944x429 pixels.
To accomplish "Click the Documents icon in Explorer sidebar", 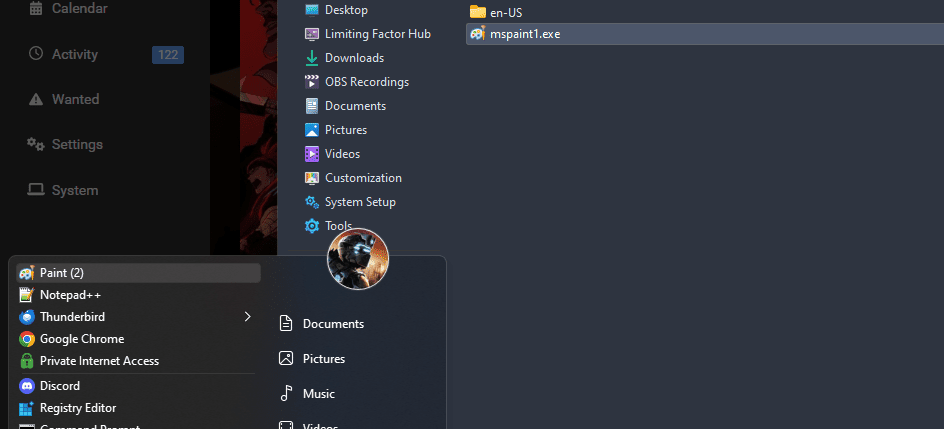I will tap(312, 106).
